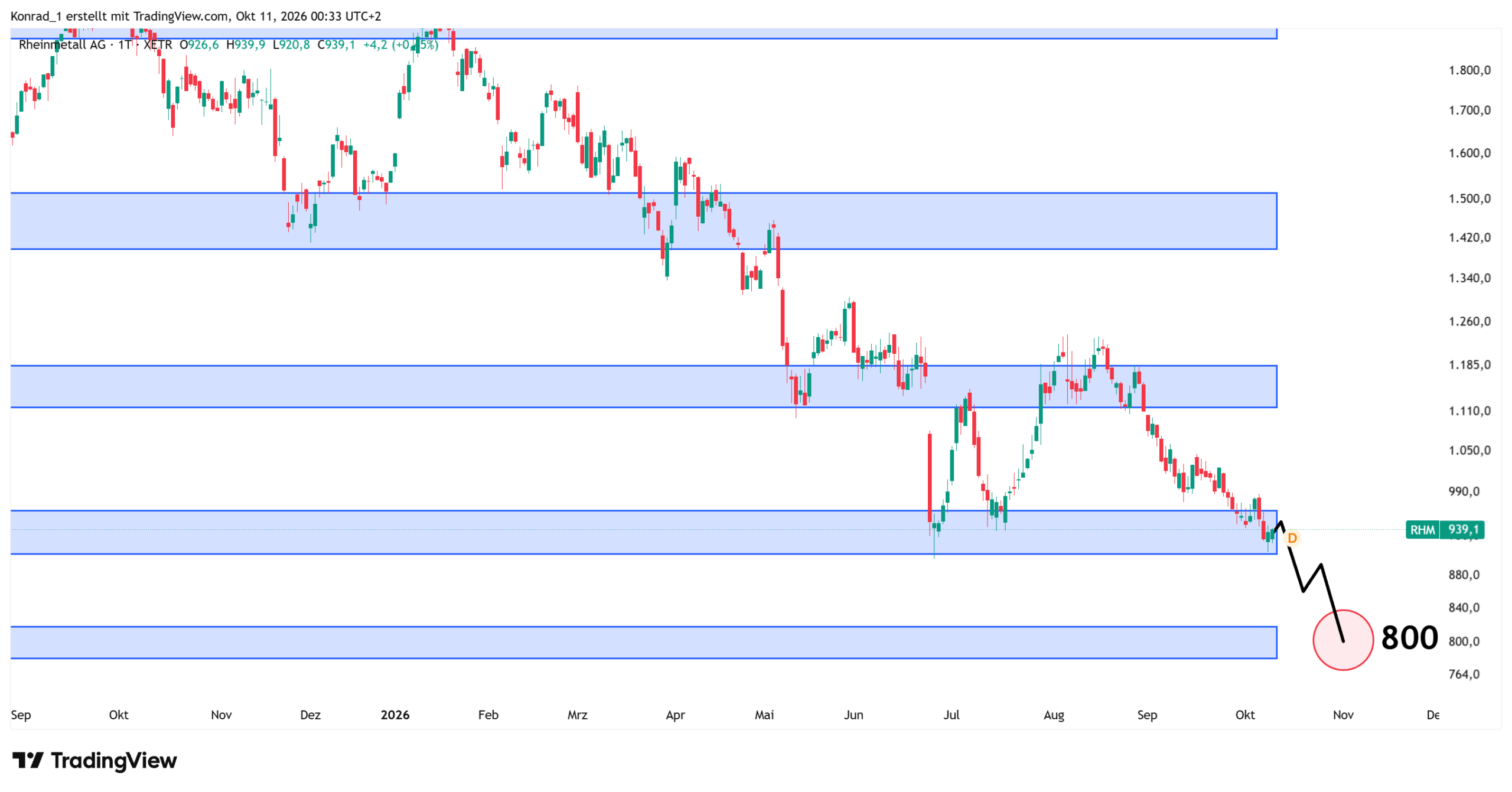
Task: Click the 1.260,0 price axis label
Action: [1469, 321]
